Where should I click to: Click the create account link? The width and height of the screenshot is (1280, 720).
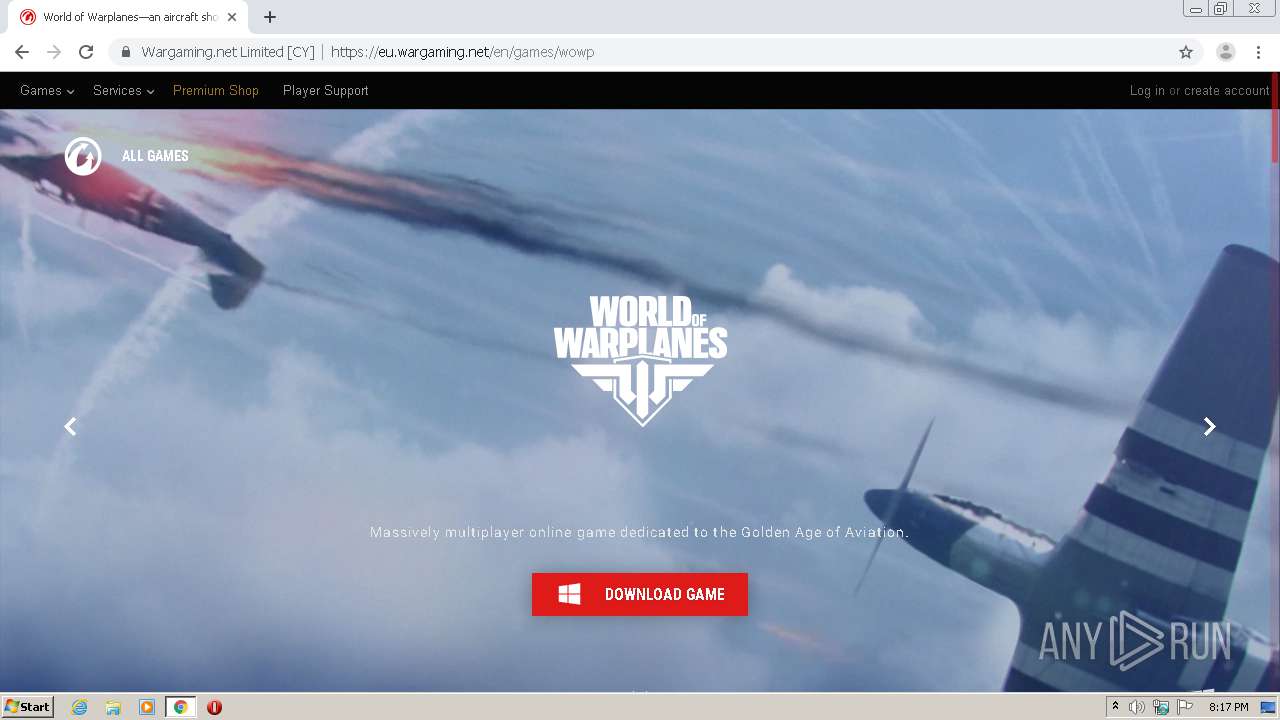[x=1227, y=90]
